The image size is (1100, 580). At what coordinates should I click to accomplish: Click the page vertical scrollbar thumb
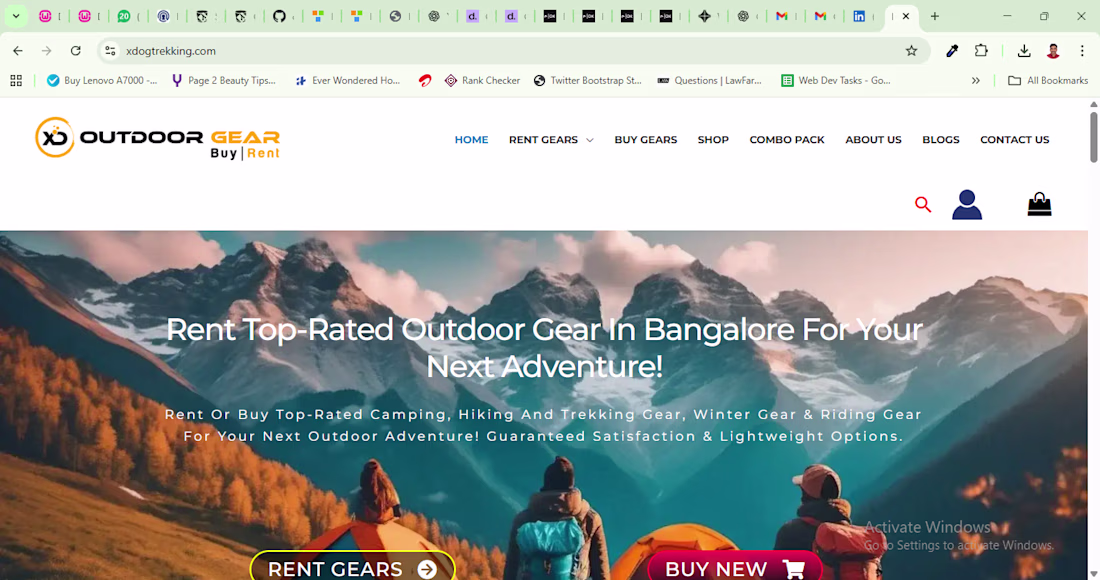coord(1094,136)
